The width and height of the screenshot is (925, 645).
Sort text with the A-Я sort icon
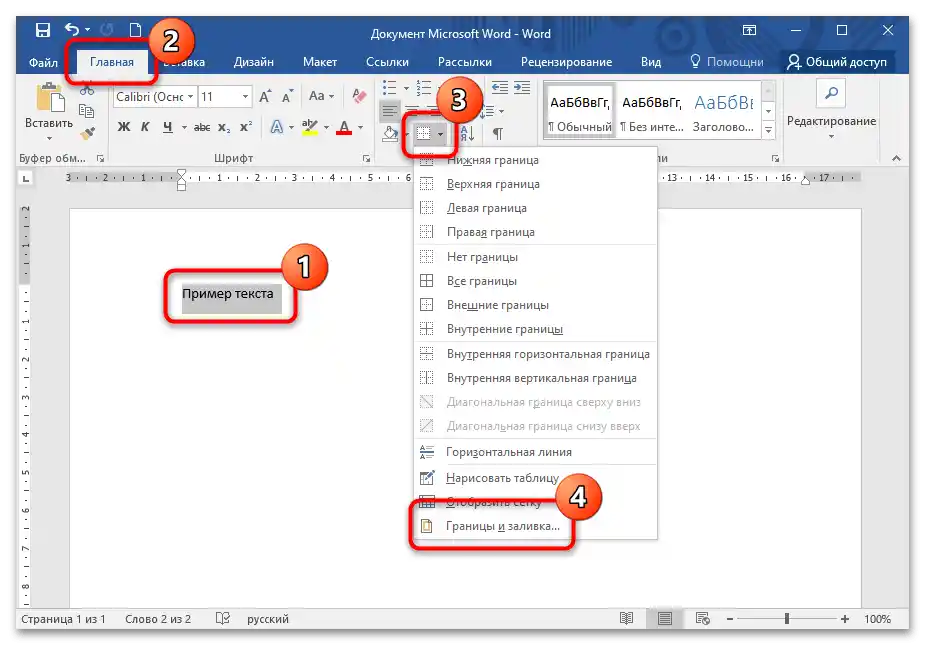(467, 134)
